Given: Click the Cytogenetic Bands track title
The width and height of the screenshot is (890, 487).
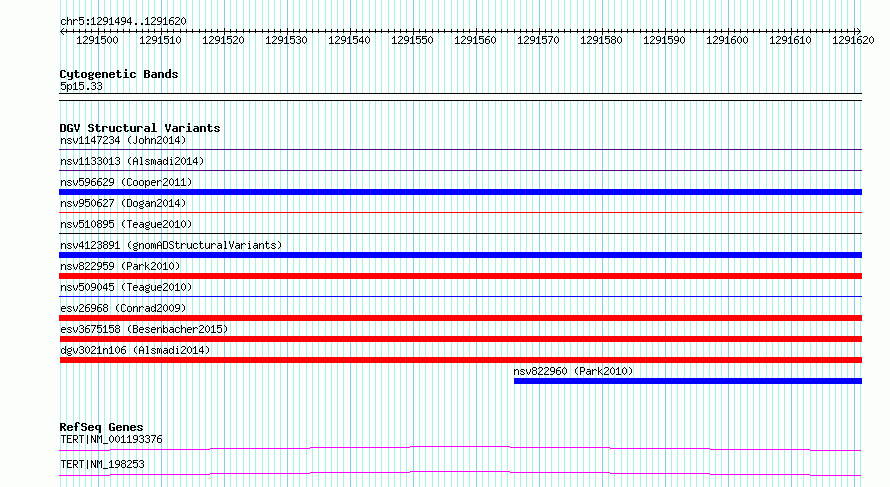Looking at the screenshot, I should click(x=119, y=74).
